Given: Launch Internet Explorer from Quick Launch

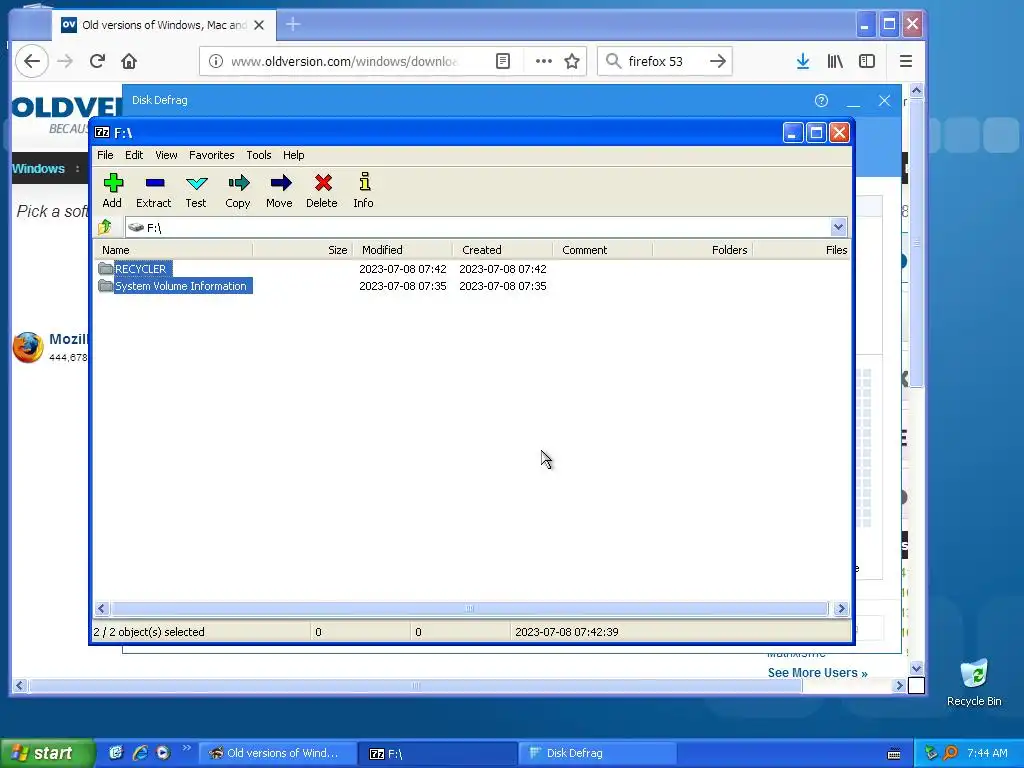Looking at the screenshot, I should tap(140, 753).
